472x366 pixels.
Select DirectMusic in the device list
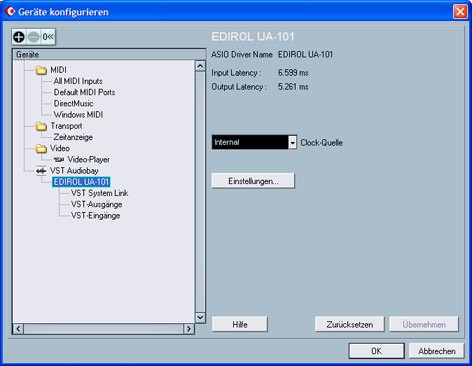tap(73, 103)
